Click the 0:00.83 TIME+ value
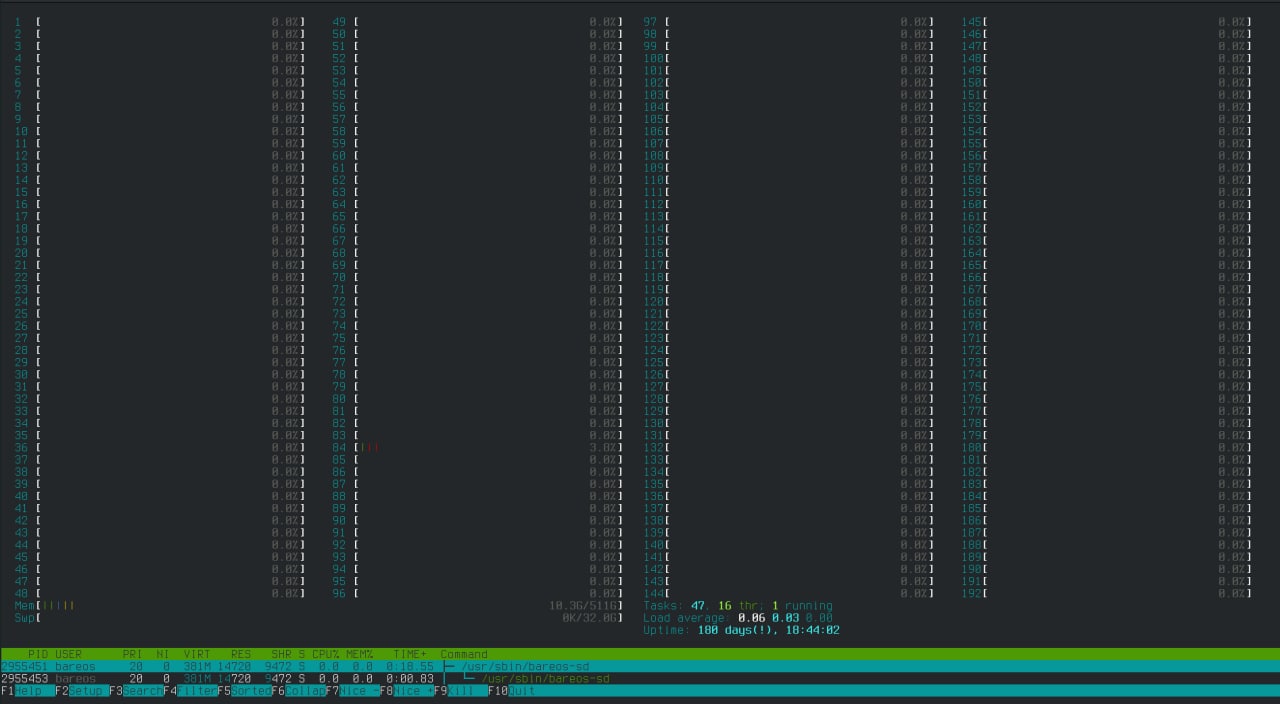Screen dimensions: 1280x704 tap(410, 679)
